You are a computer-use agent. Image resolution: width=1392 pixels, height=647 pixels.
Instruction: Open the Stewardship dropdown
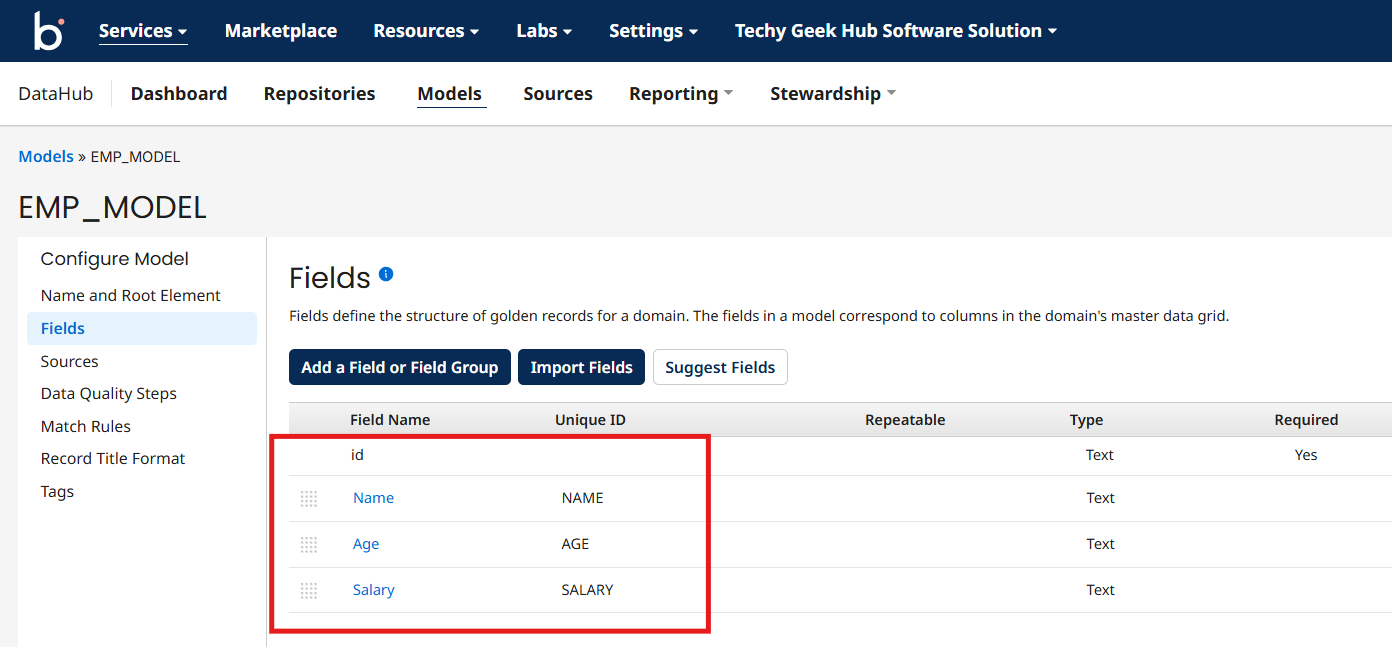click(832, 94)
